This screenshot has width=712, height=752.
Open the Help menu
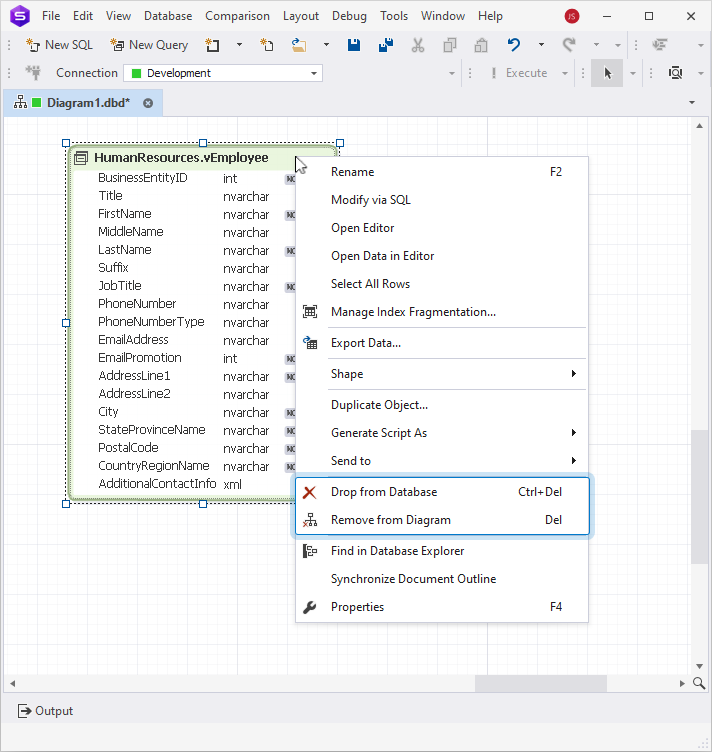pos(490,16)
